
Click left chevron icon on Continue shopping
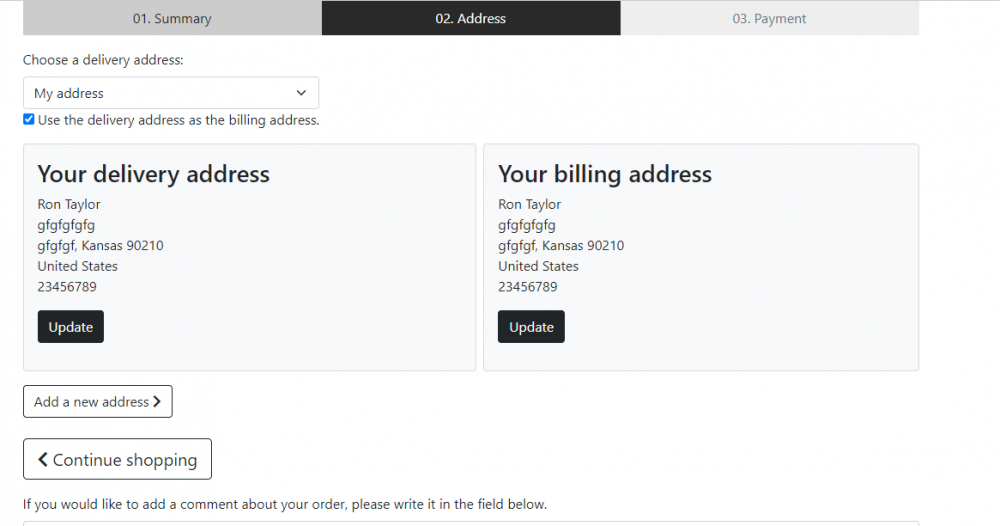pyautogui.click(x=43, y=459)
